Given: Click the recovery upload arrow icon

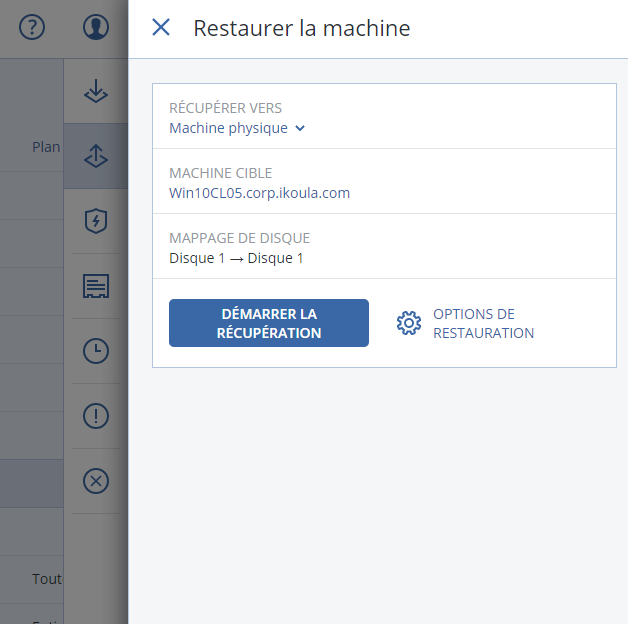Looking at the screenshot, I should [96, 156].
